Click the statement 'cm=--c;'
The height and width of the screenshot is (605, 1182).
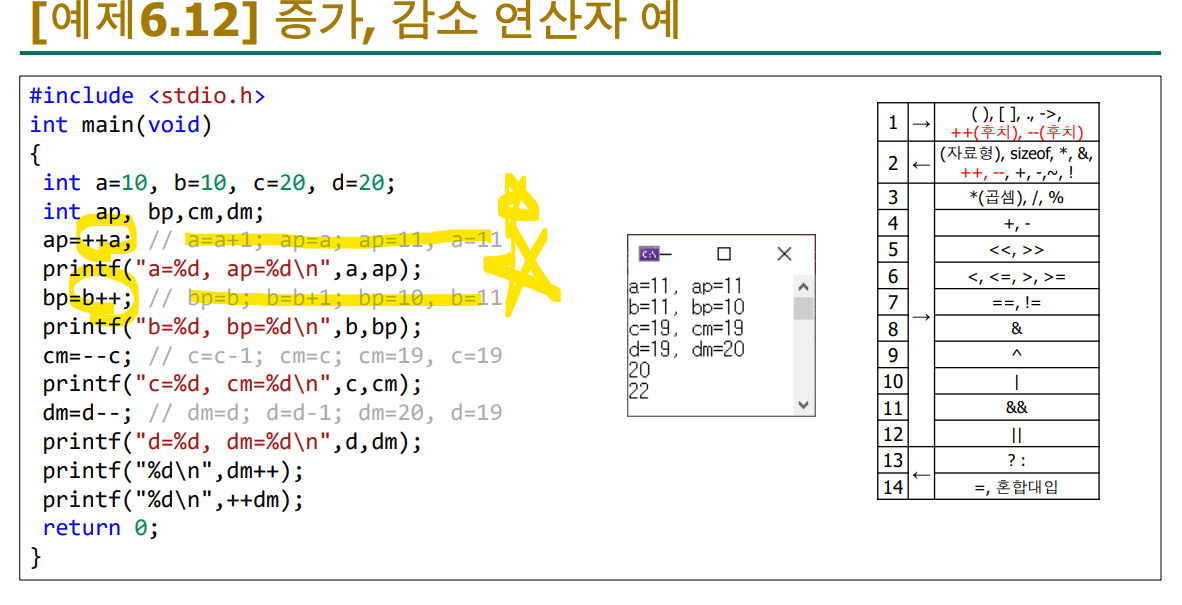tap(87, 355)
